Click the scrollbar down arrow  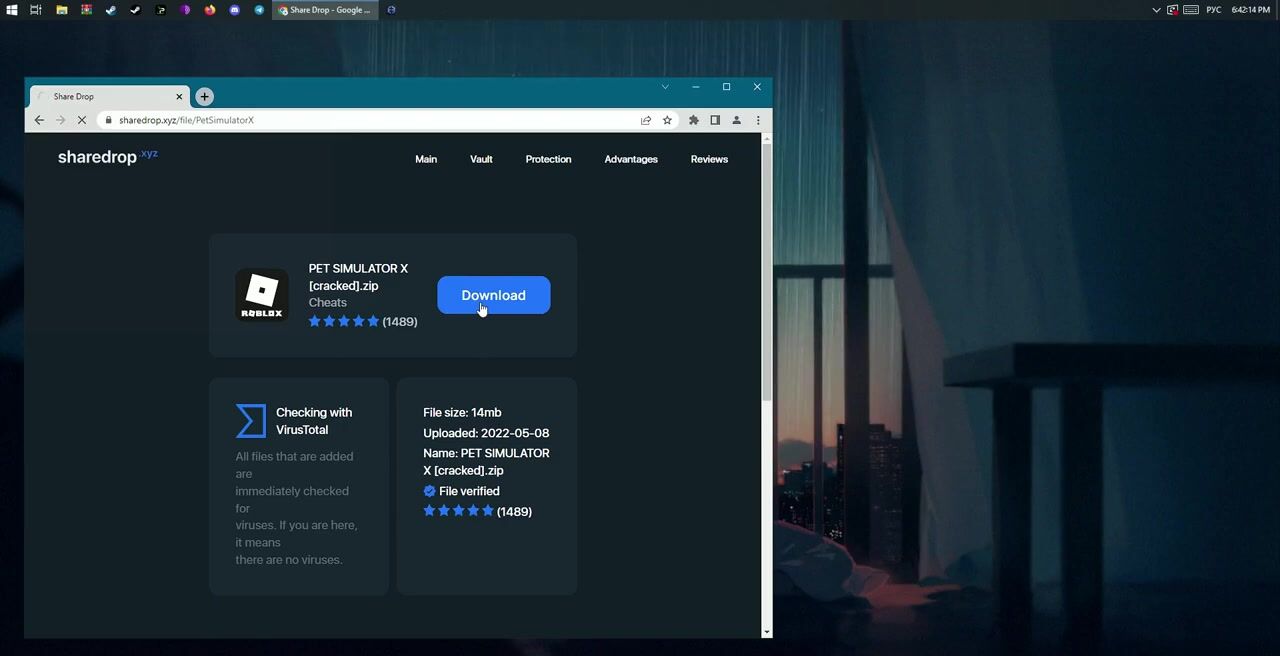pos(767,632)
